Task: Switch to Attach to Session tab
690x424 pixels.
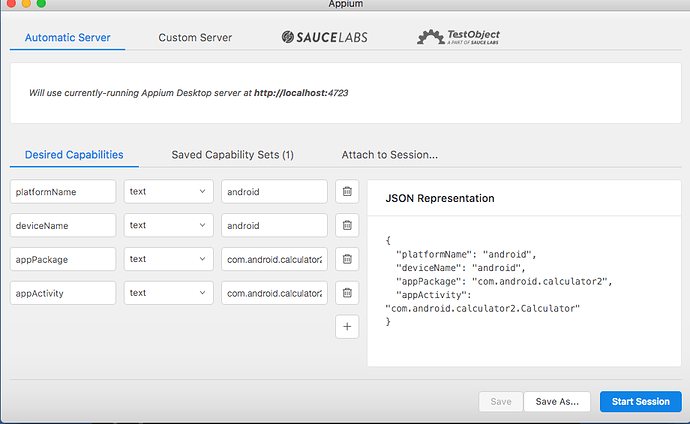Action: coord(389,155)
